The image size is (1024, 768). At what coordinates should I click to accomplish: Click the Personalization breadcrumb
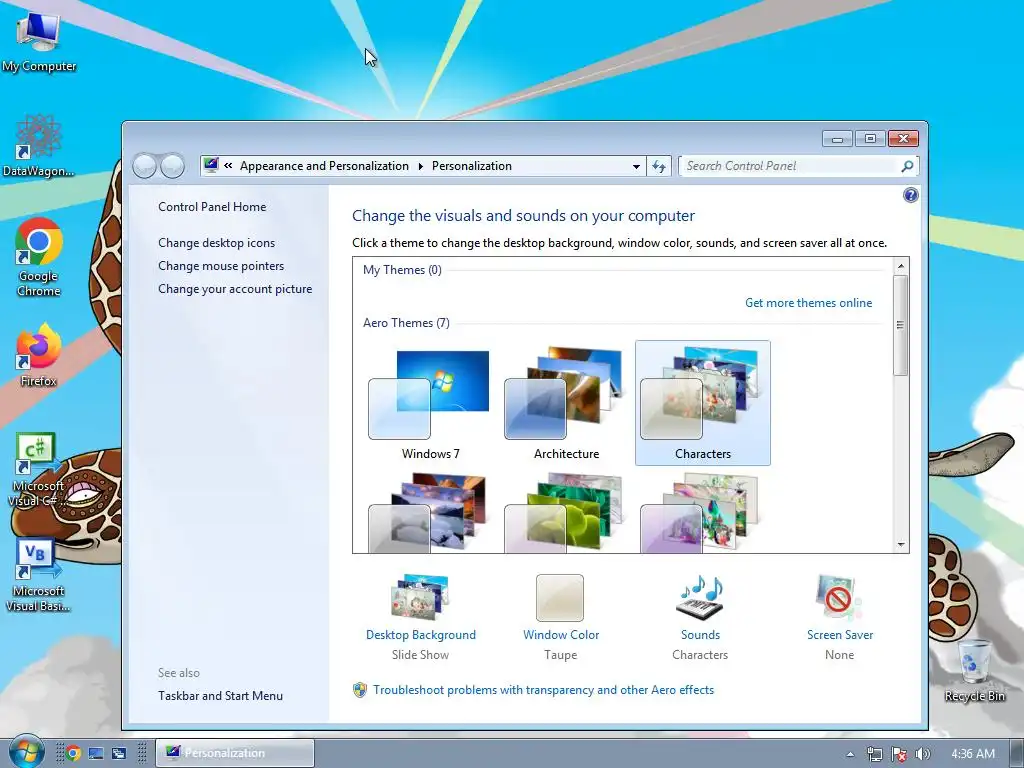(x=472, y=166)
